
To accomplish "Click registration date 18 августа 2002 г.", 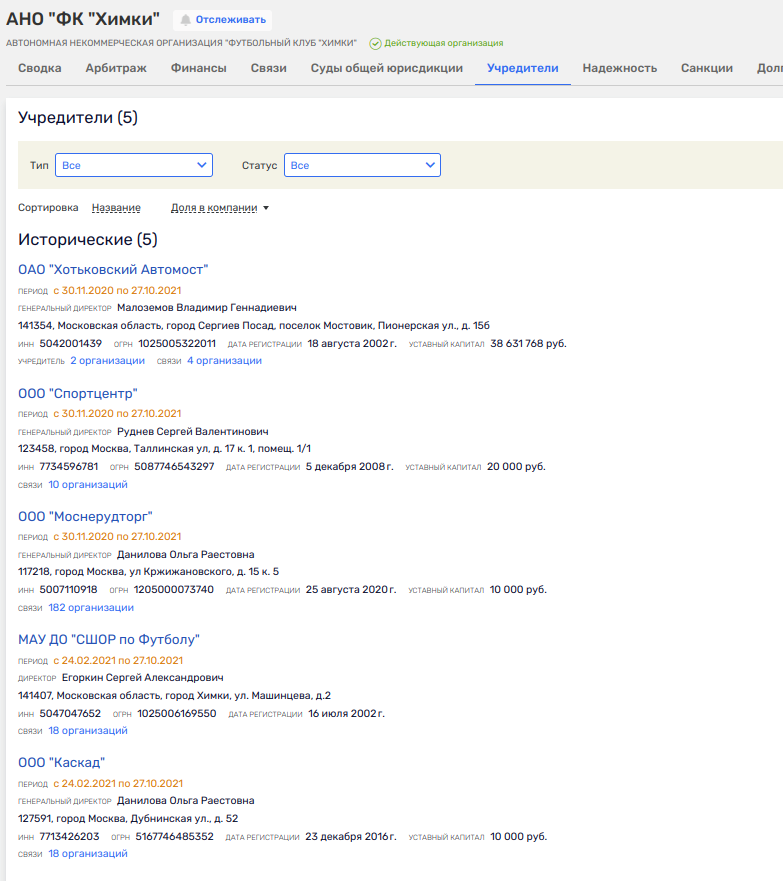I will (x=352, y=343).
